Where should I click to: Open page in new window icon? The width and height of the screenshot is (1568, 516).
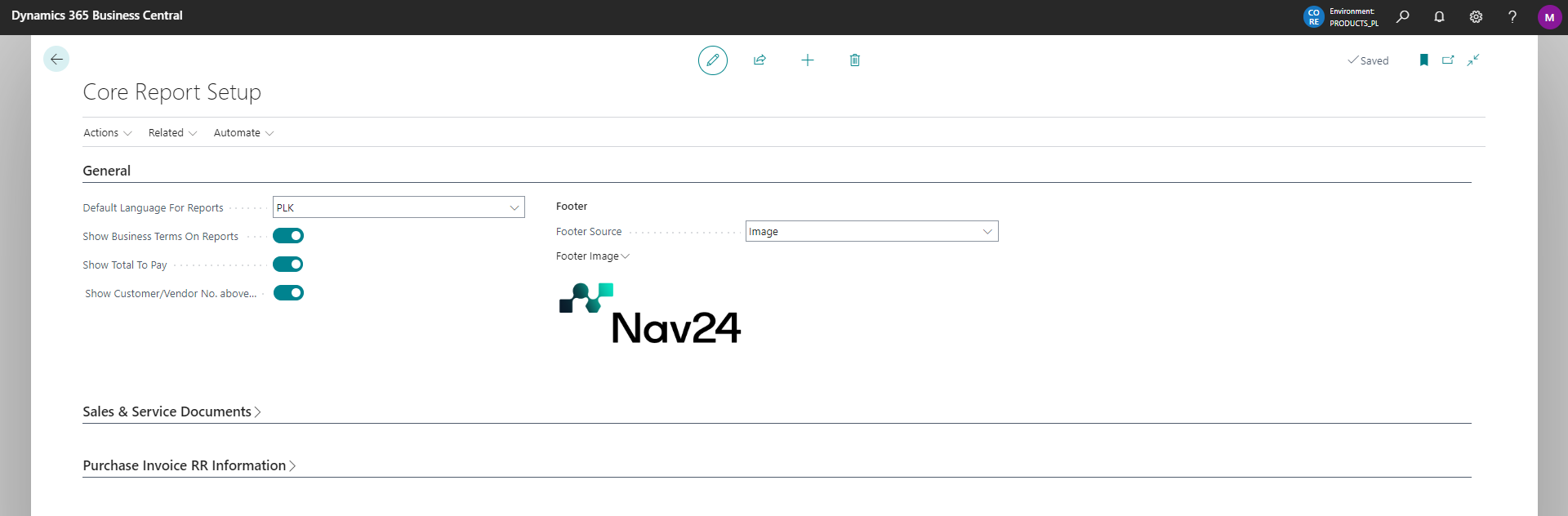[1448, 60]
